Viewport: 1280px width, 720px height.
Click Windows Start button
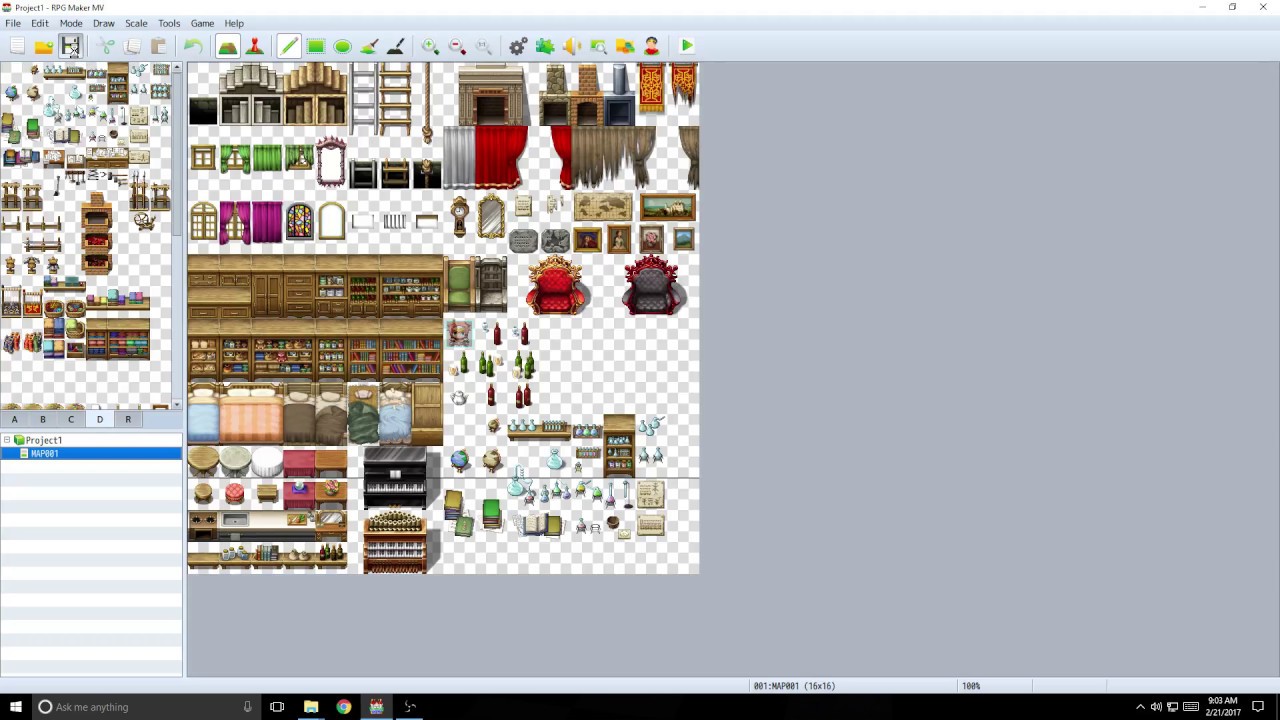(x=16, y=707)
